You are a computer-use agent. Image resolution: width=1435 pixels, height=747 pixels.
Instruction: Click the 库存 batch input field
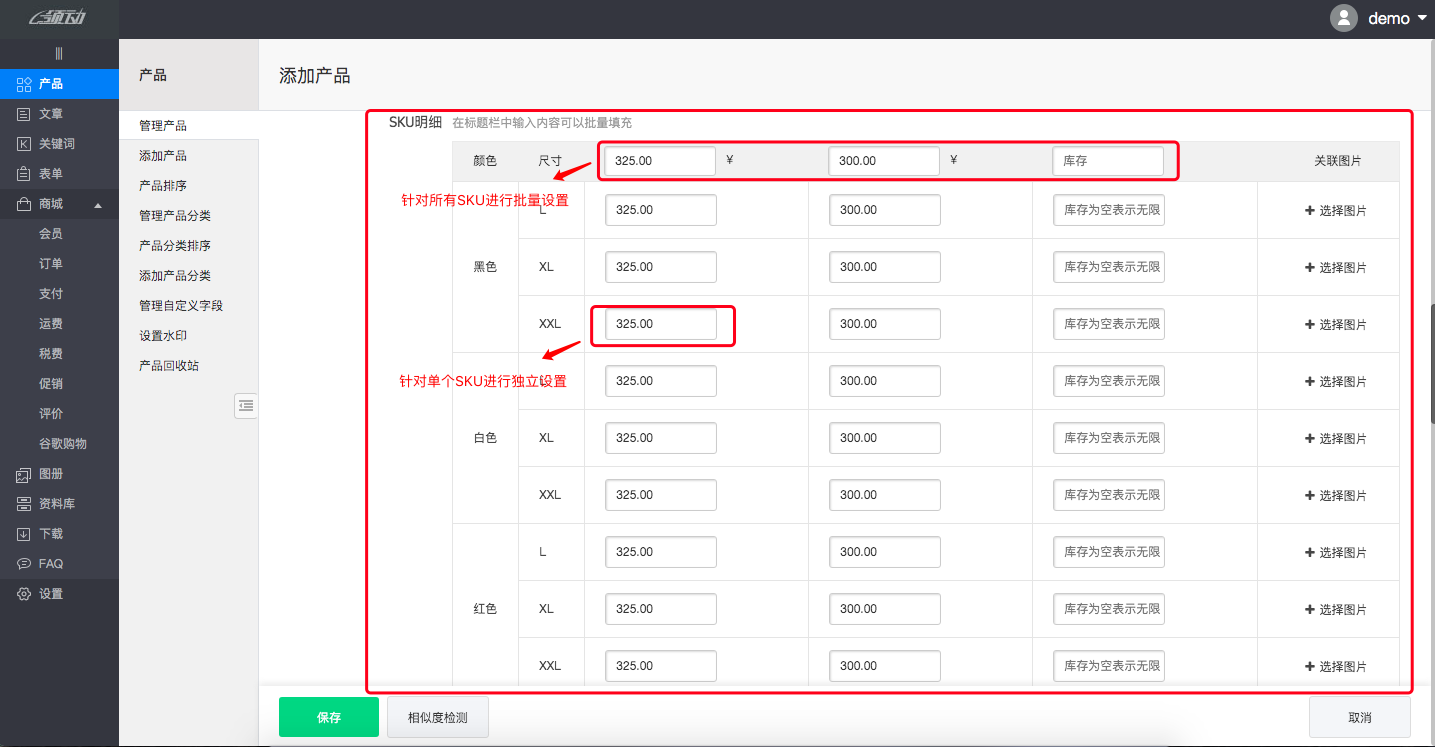pos(1108,160)
